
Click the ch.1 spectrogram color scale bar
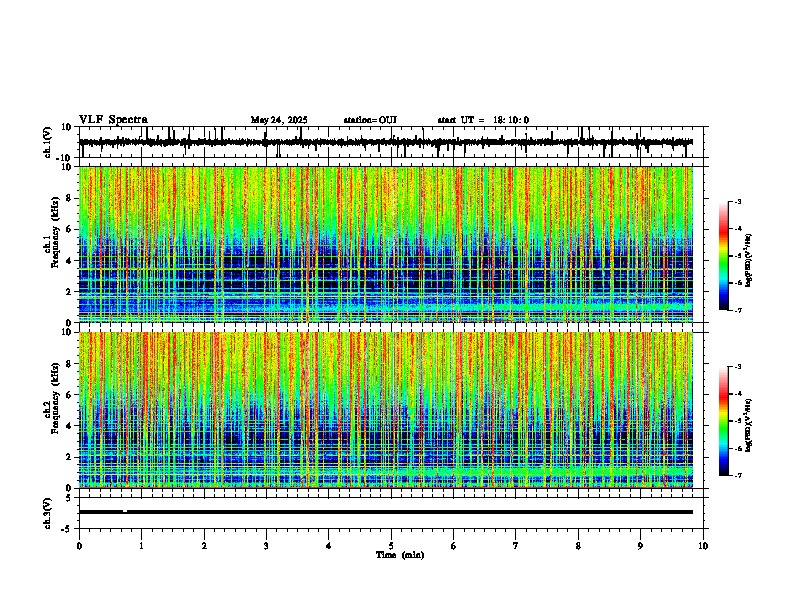pyautogui.click(x=724, y=256)
